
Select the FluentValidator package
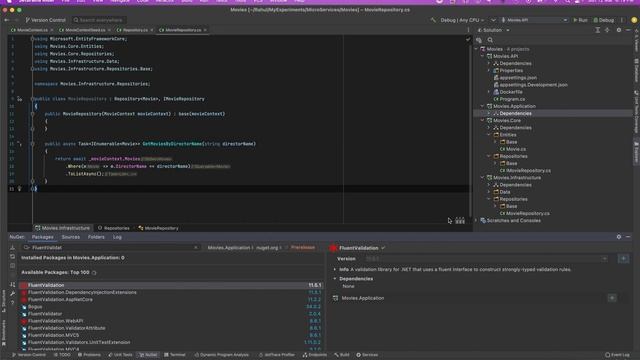[x=171, y=314]
